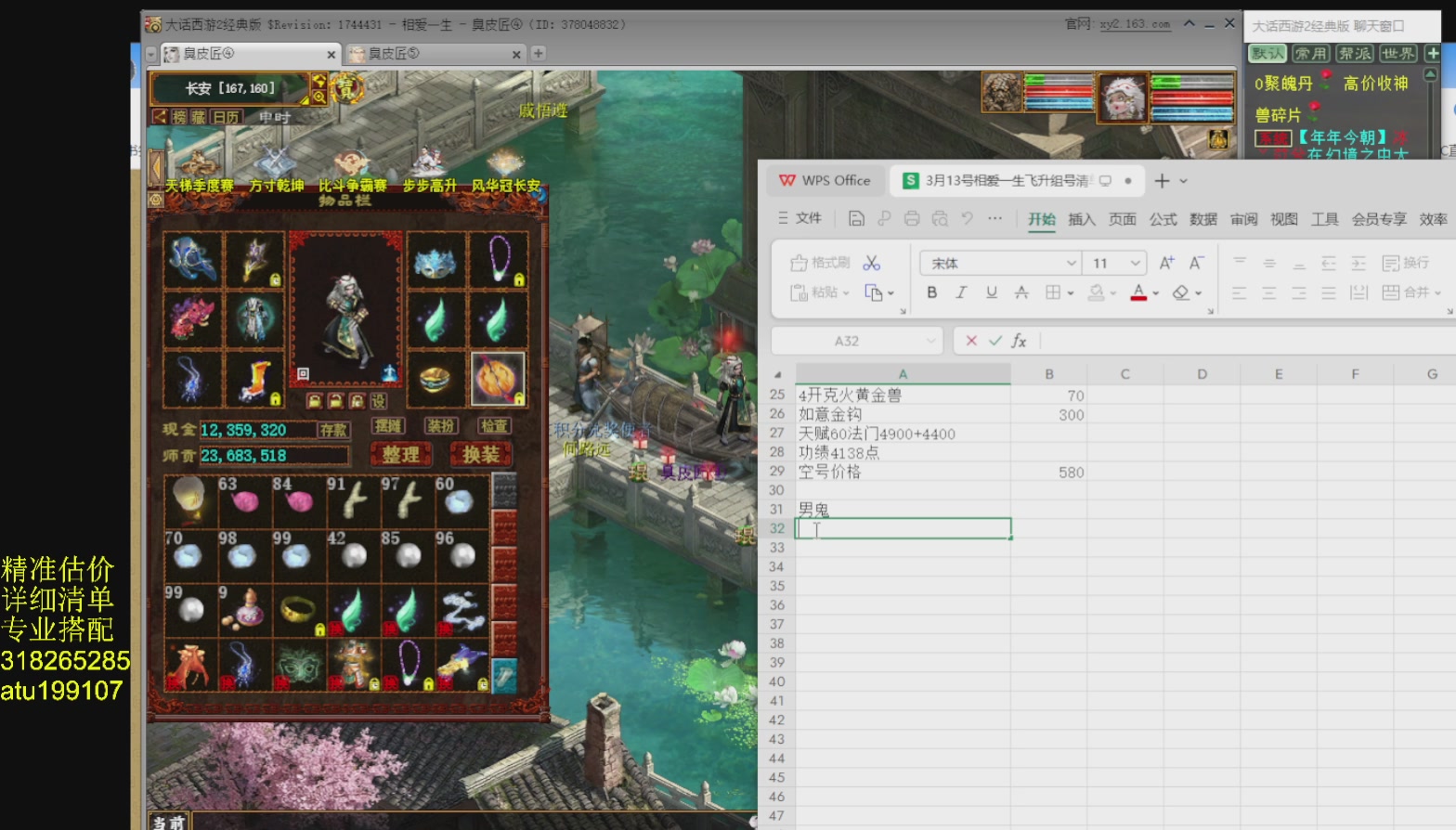1456x830 pixels.
Task: Click the Cut scissors icon
Action: point(871,263)
